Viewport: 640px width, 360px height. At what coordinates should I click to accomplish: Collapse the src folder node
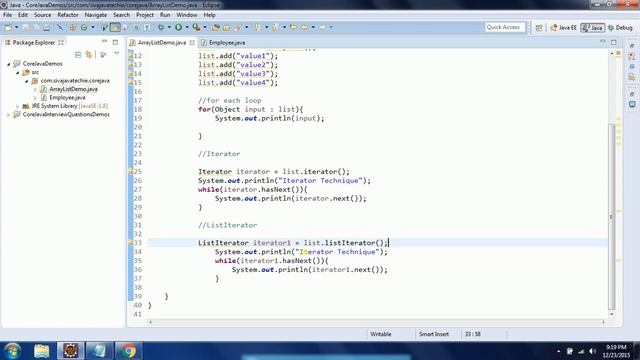tap(18, 72)
